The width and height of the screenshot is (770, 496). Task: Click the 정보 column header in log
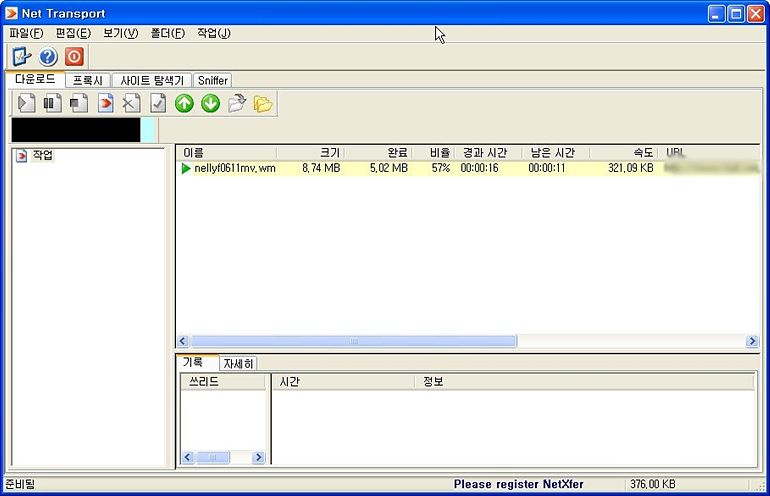(584, 382)
